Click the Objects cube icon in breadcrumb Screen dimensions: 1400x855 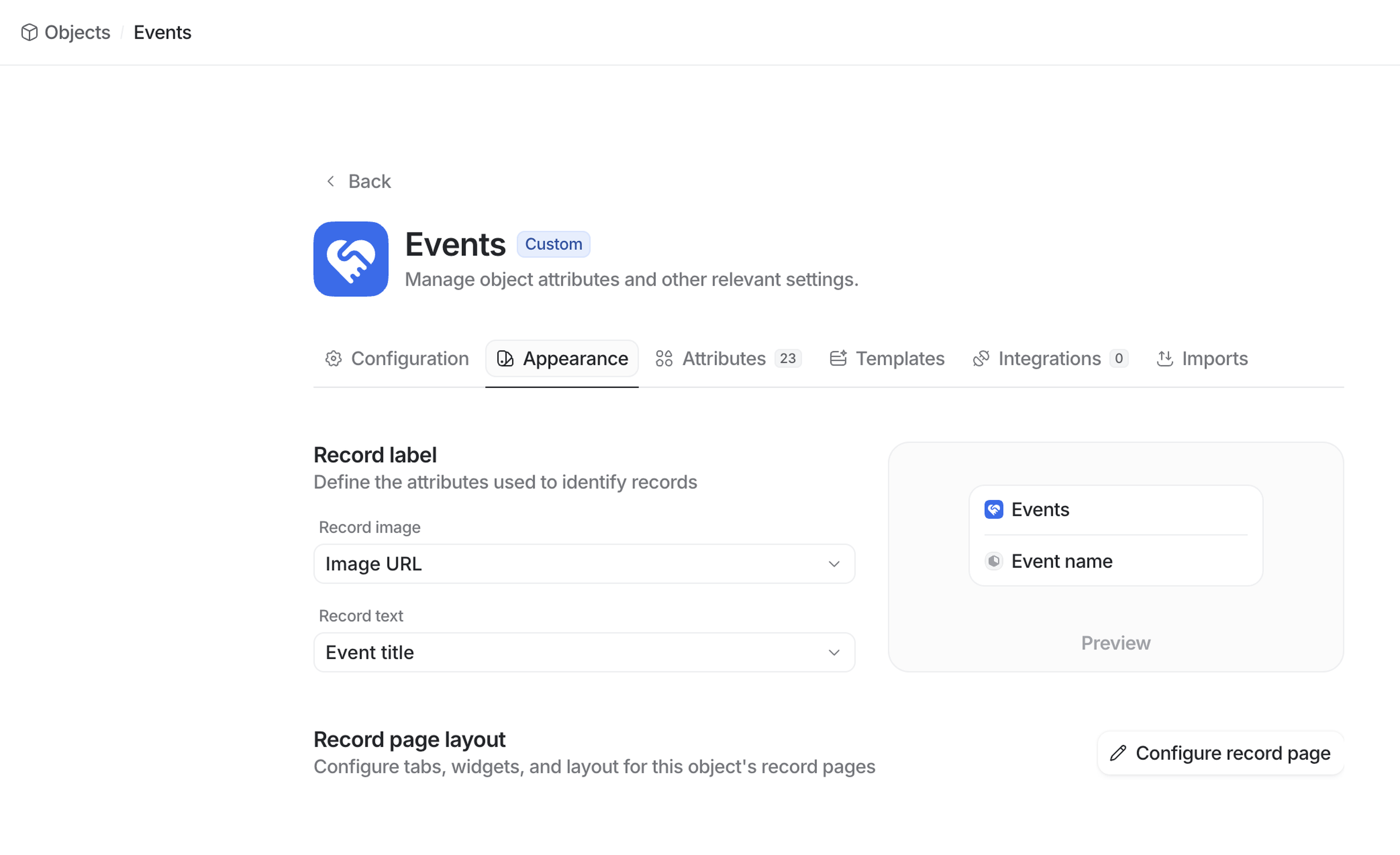tap(29, 32)
